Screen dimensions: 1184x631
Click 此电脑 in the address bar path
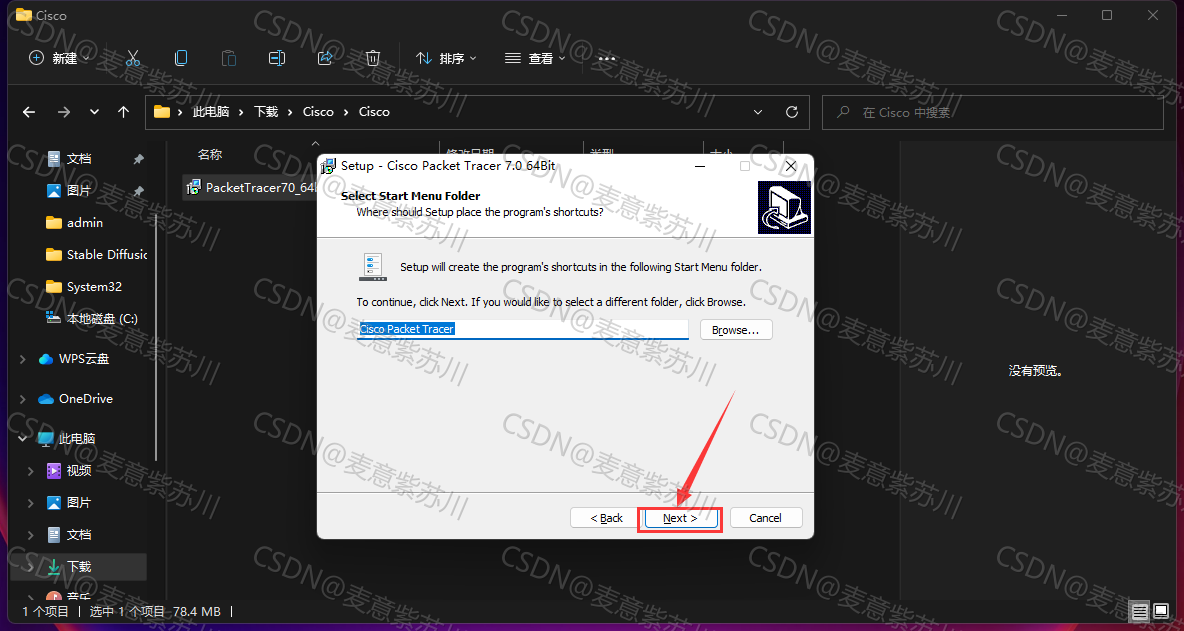[211, 112]
